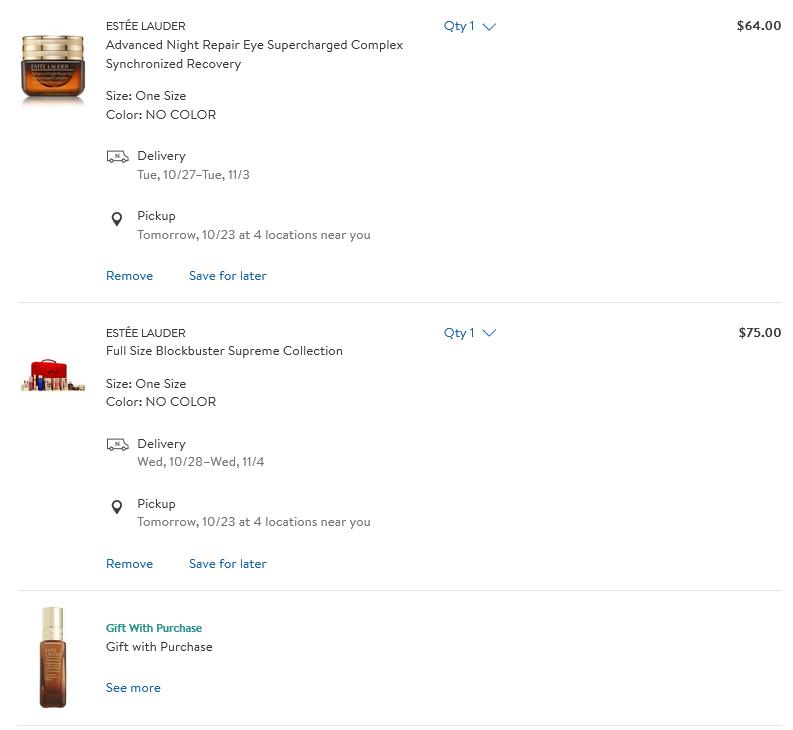The height and width of the screenshot is (730, 793).
Task: Expand the Qty 1 dropdown for the $75.00 item
Action: [470, 333]
